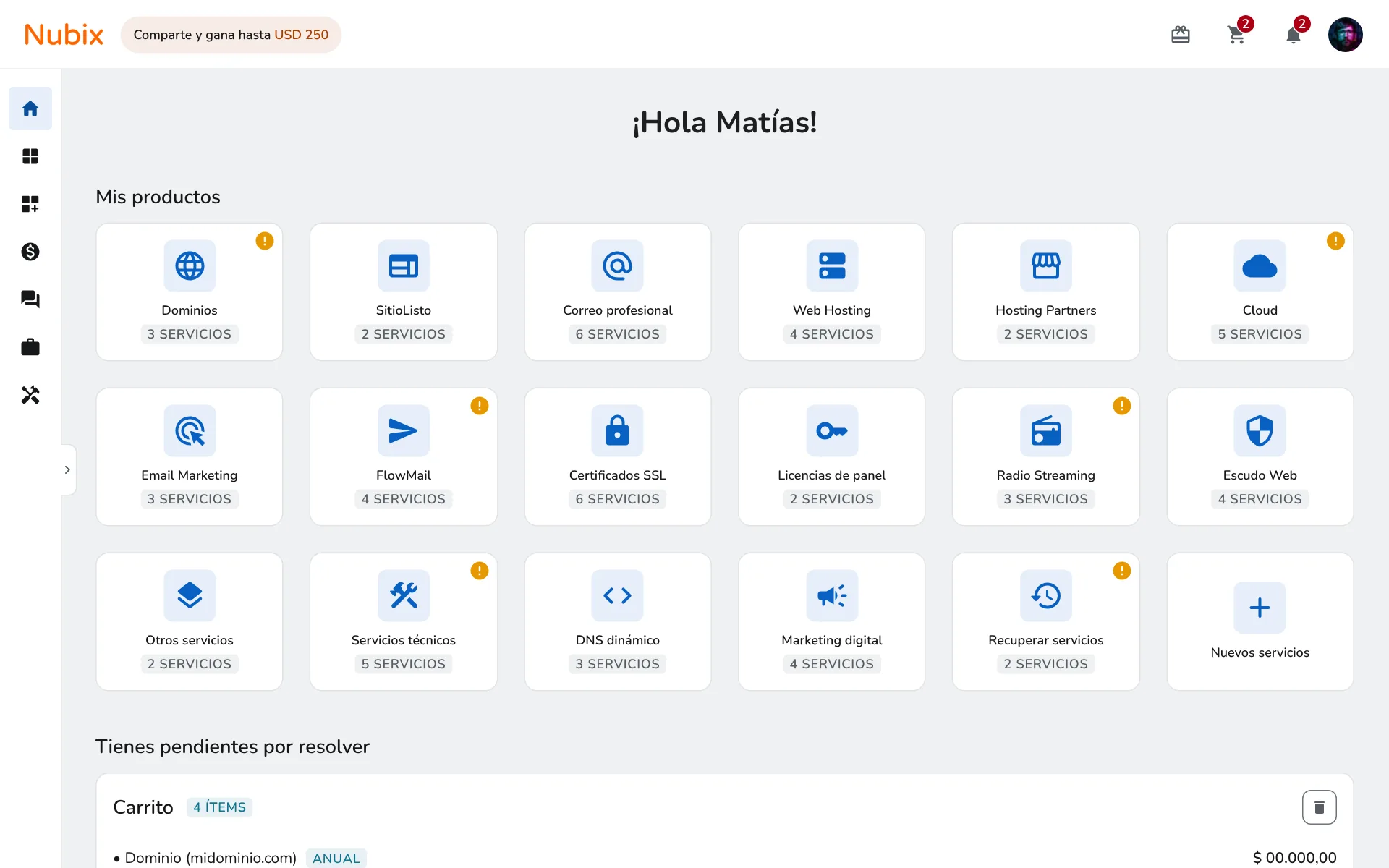1389x868 pixels.
Task: Open the Dominios product card
Action: [190, 292]
